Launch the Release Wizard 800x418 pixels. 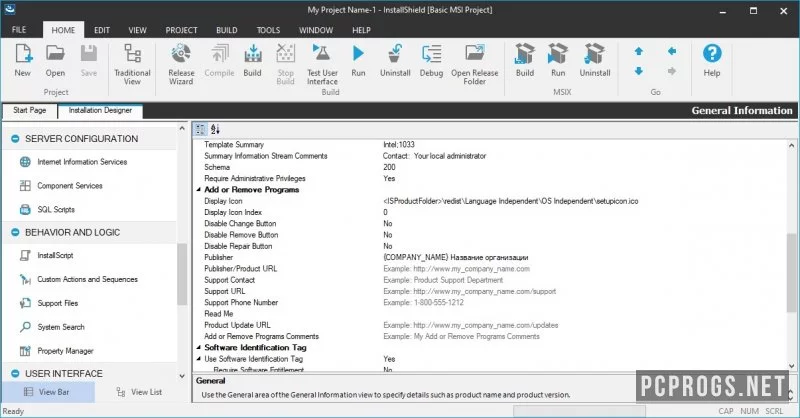tap(181, 64)
